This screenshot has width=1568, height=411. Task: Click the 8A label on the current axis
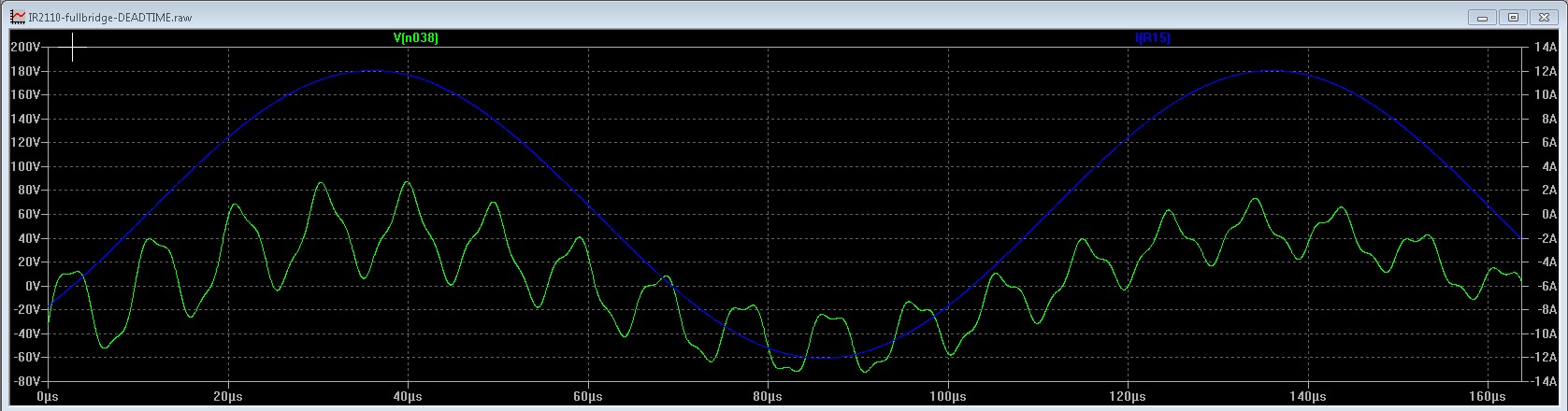tap(1547, 119)
